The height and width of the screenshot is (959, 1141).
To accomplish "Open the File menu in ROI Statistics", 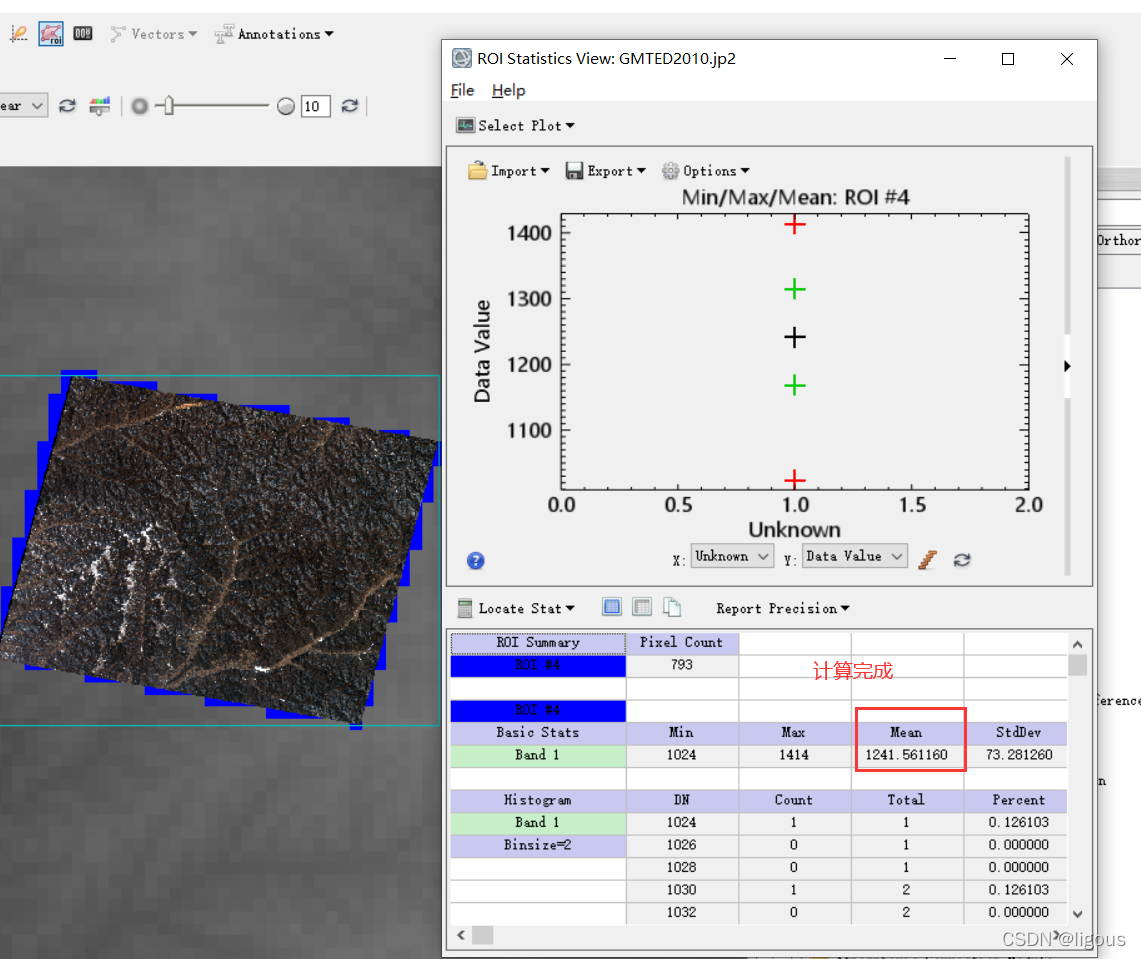I will (x=462, y=90).
